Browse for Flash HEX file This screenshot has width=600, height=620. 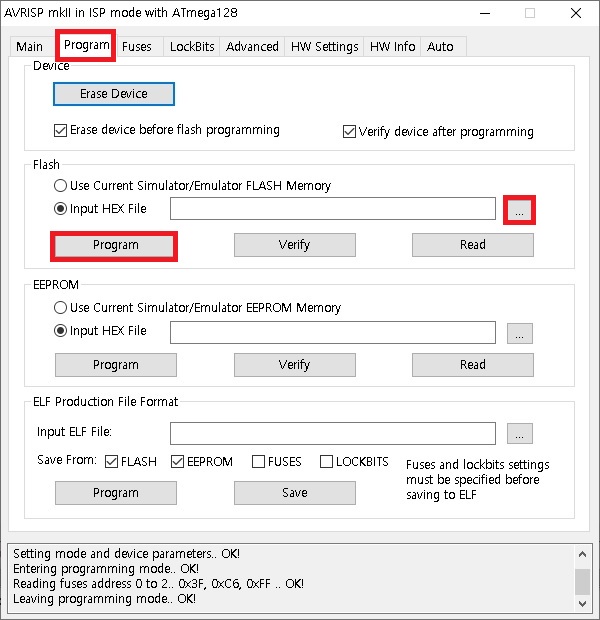[x=519, y=210]
